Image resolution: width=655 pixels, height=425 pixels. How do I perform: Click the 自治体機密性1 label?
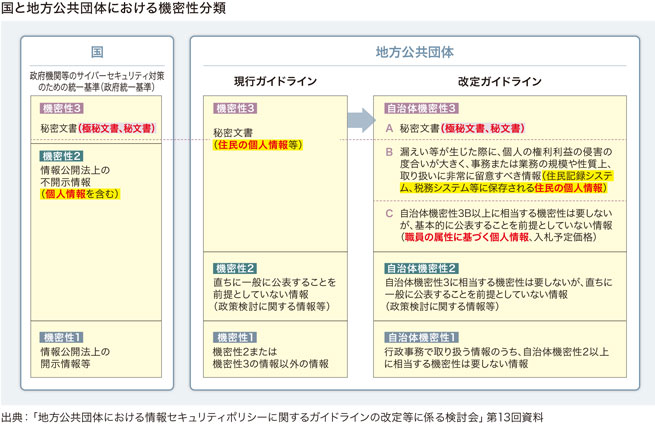pyautogui.click(x=421, y=337)
